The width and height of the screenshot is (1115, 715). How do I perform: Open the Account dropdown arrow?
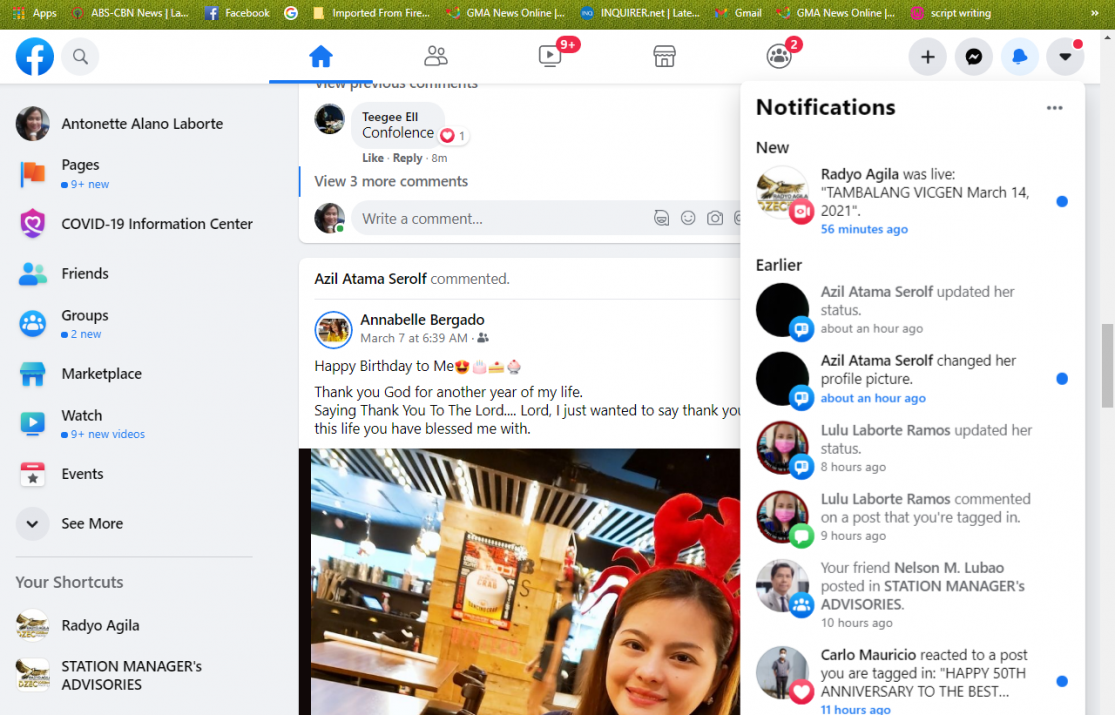1065,57
